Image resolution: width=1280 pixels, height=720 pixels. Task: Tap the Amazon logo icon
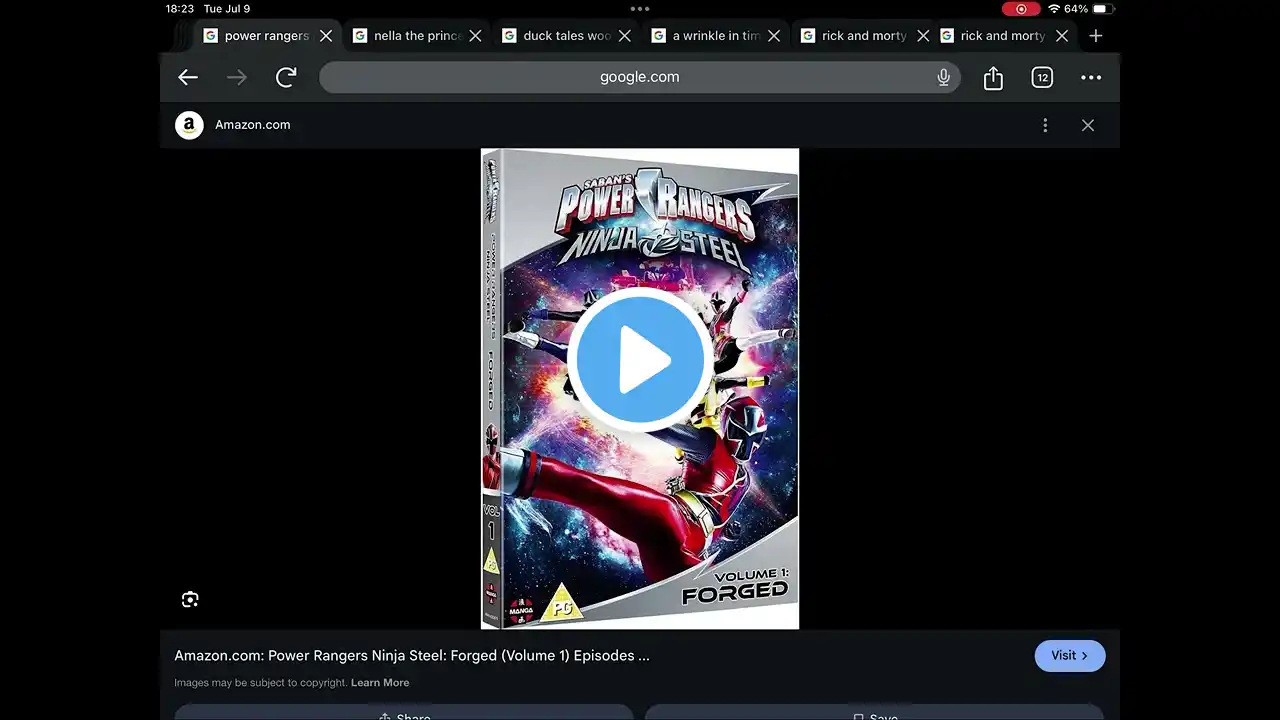click(189, 125)
